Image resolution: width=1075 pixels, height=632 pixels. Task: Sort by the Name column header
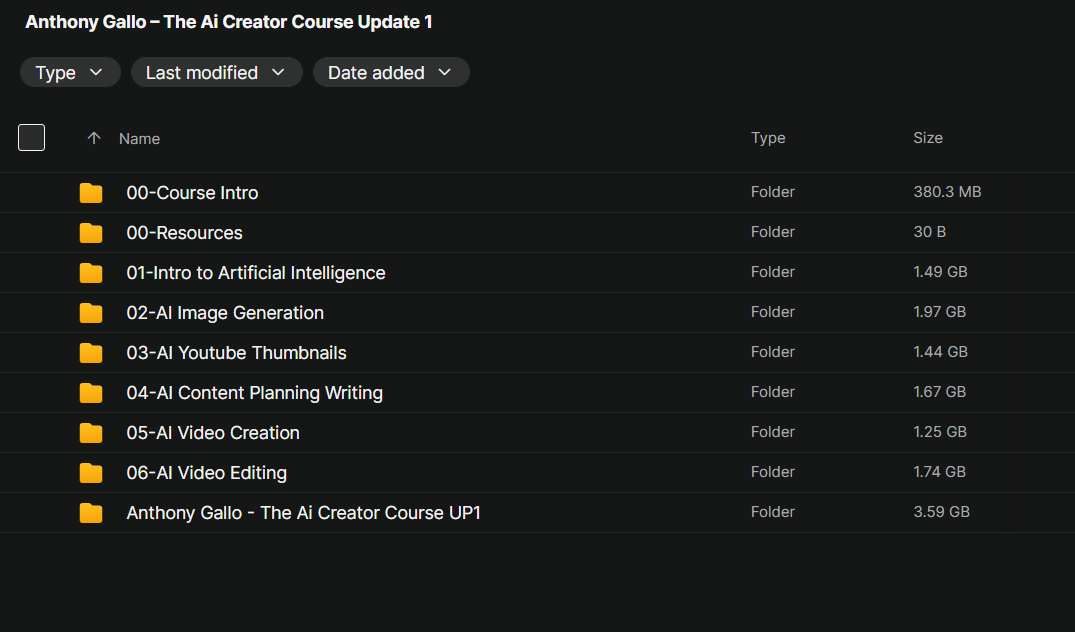(139, 138)
